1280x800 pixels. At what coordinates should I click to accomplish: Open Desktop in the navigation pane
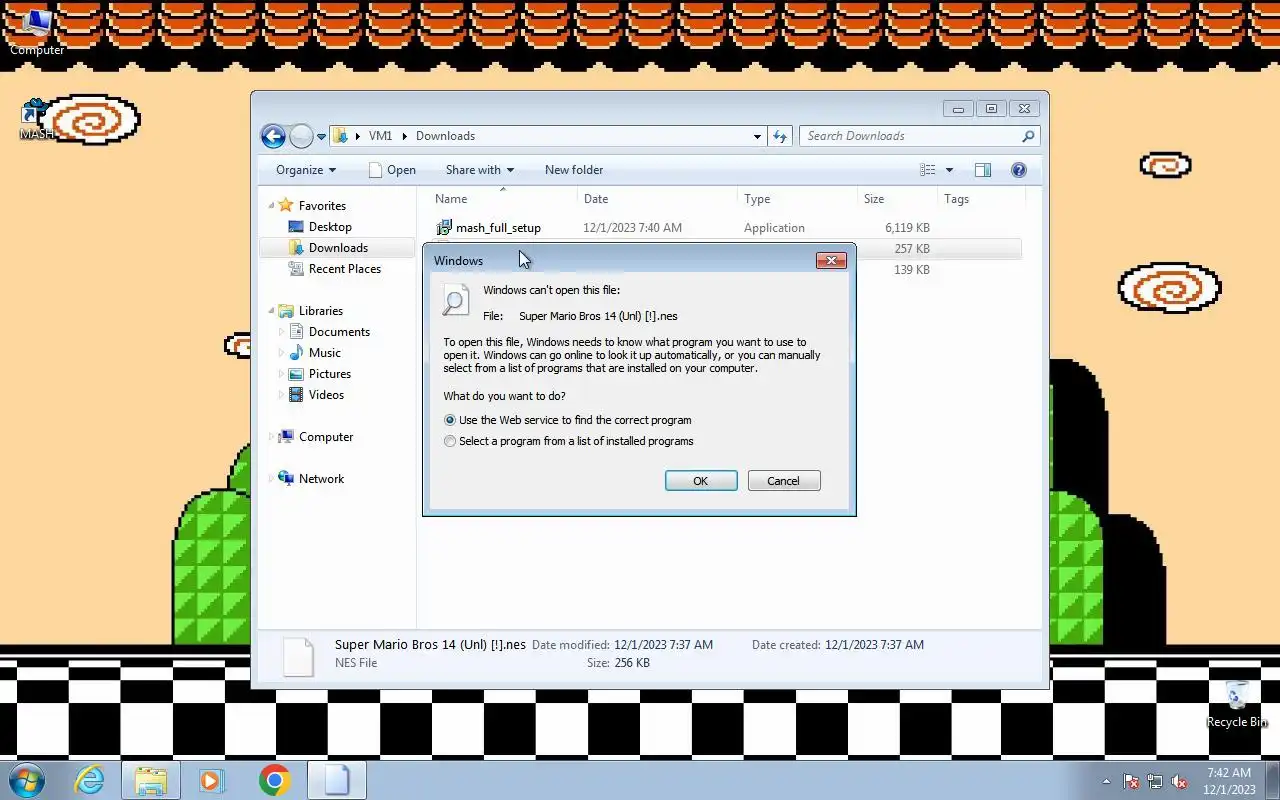coord(330,227)
